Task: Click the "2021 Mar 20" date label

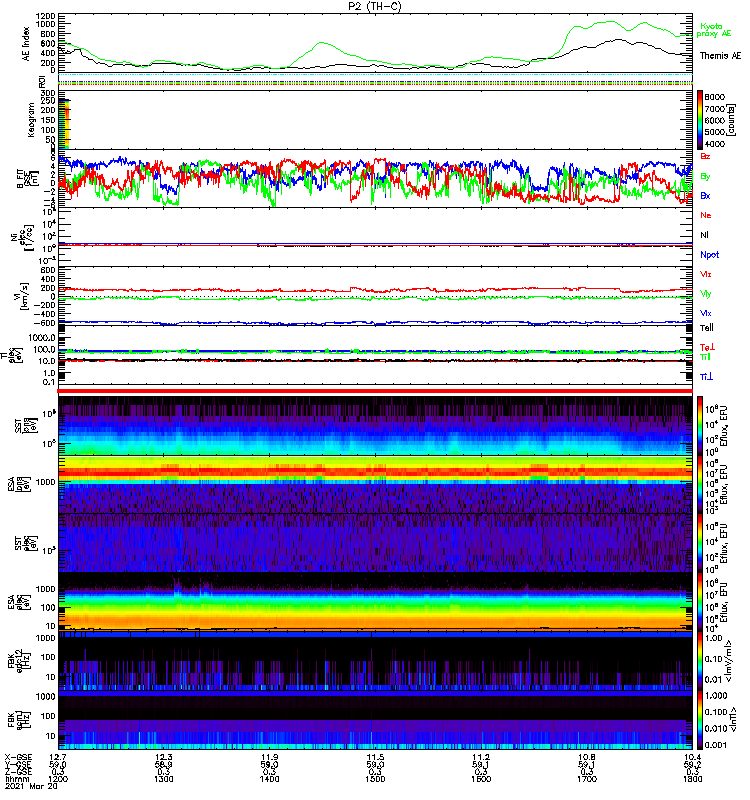Action: (x=31, y=786)
